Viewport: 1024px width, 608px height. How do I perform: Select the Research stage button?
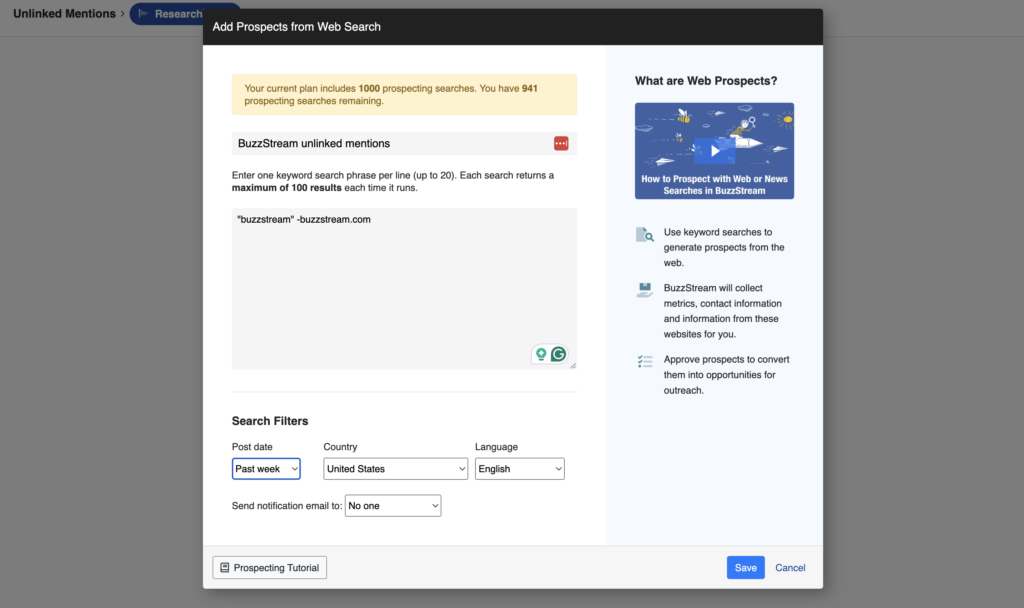click(180, 13)
